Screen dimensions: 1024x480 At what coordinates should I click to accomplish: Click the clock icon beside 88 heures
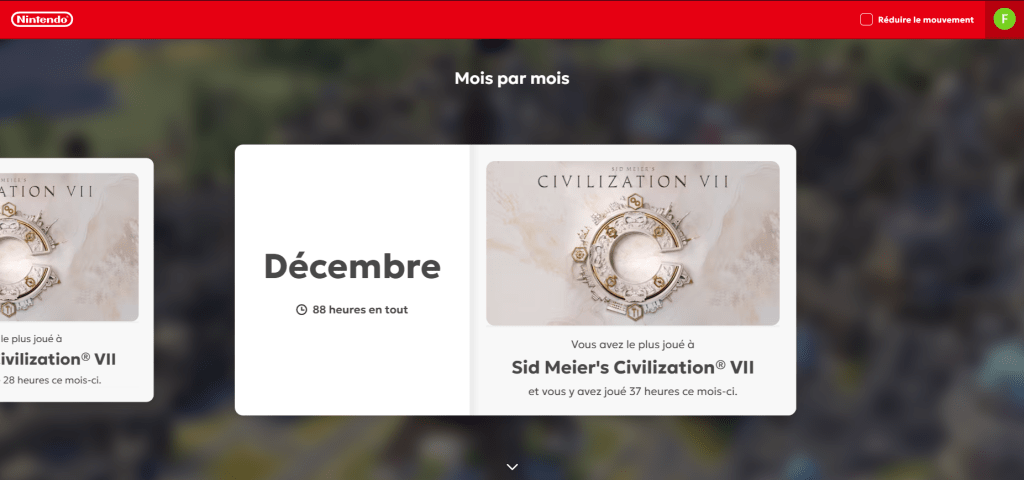tap(301, 310)
